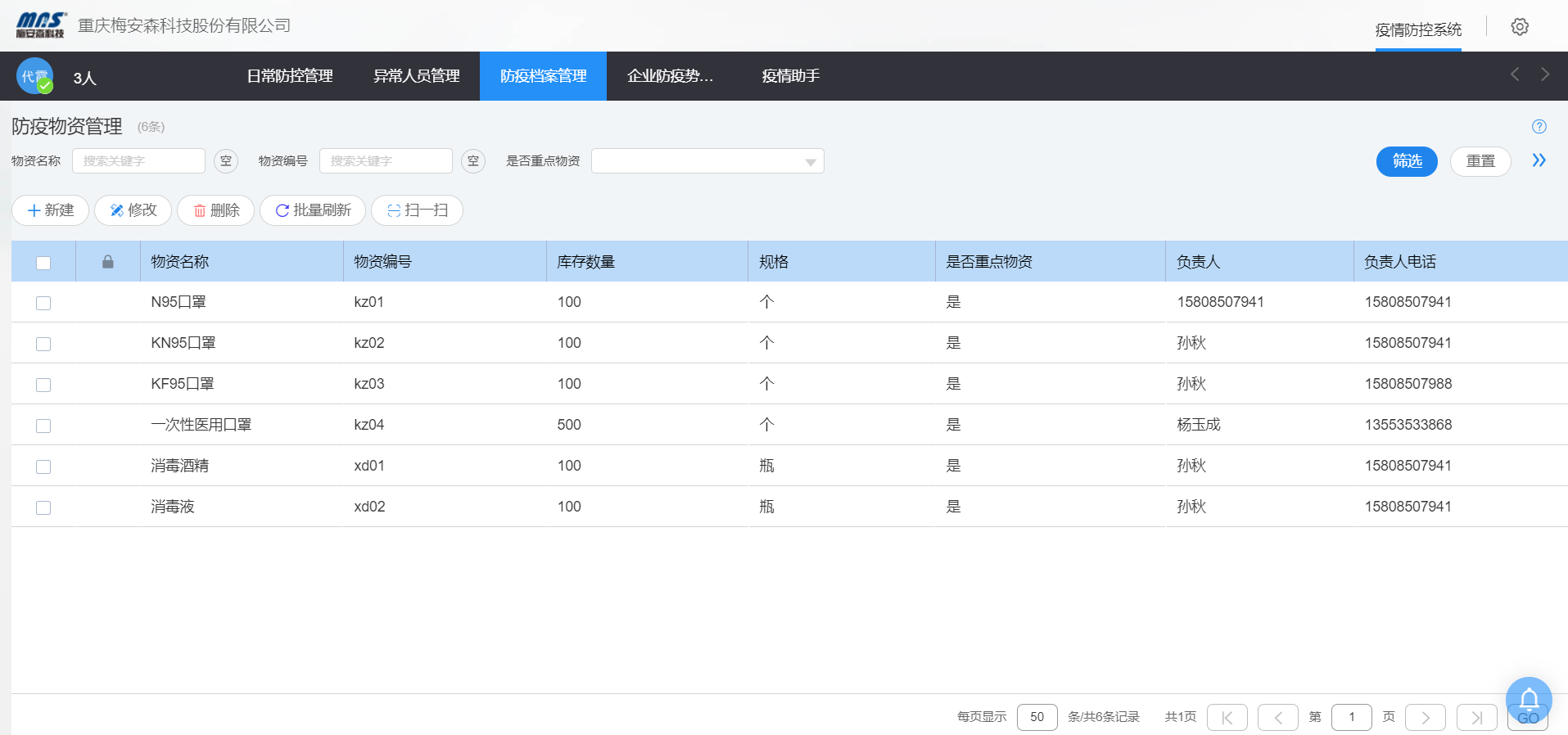Click the 新建 button

point(51,210)
